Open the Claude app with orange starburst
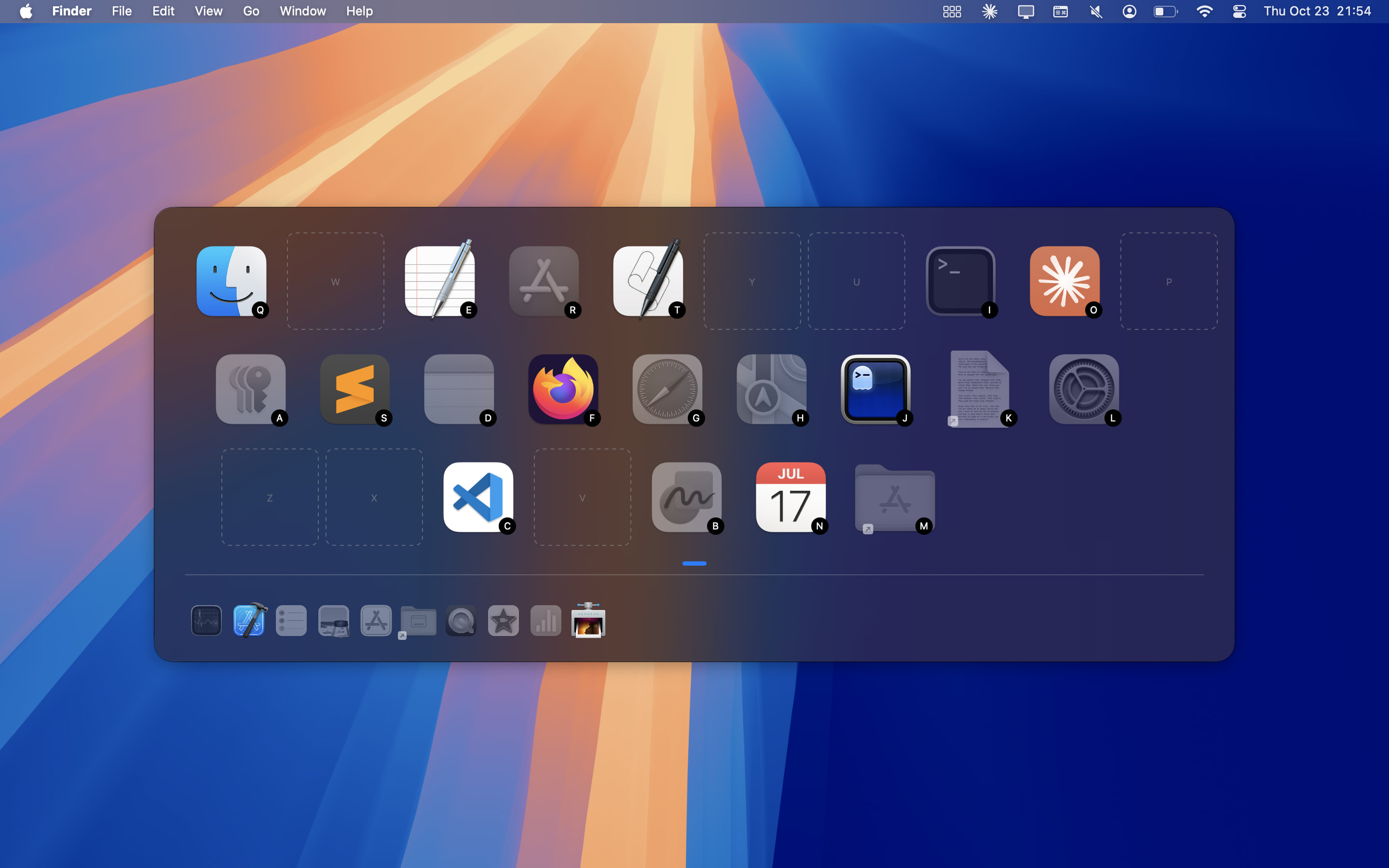 [x=1064, y=281]
